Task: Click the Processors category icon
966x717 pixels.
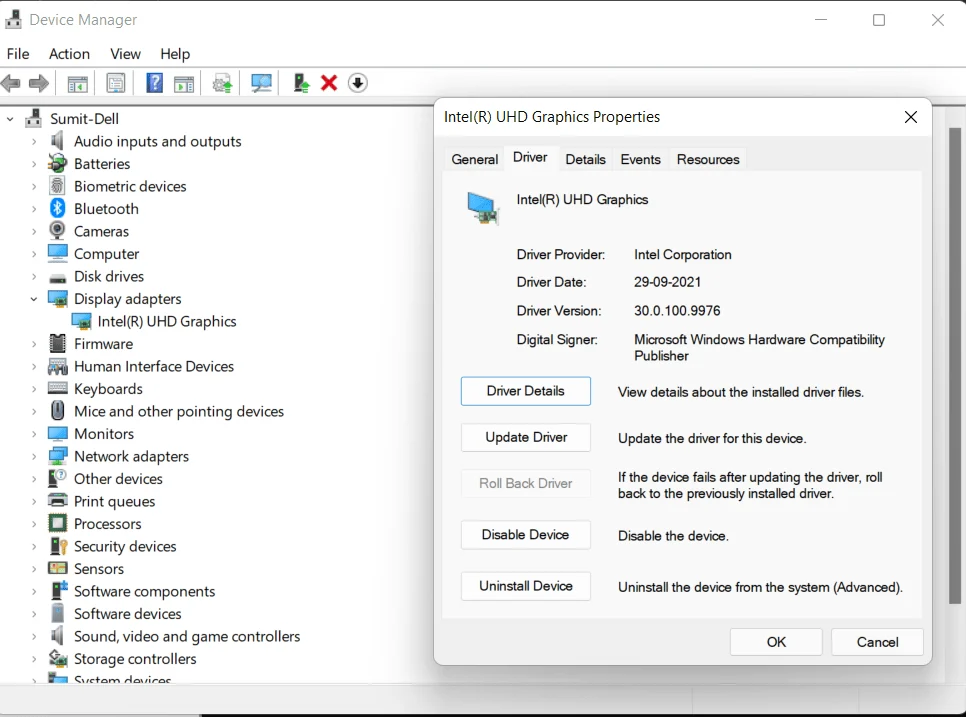Action: (57, 523)
